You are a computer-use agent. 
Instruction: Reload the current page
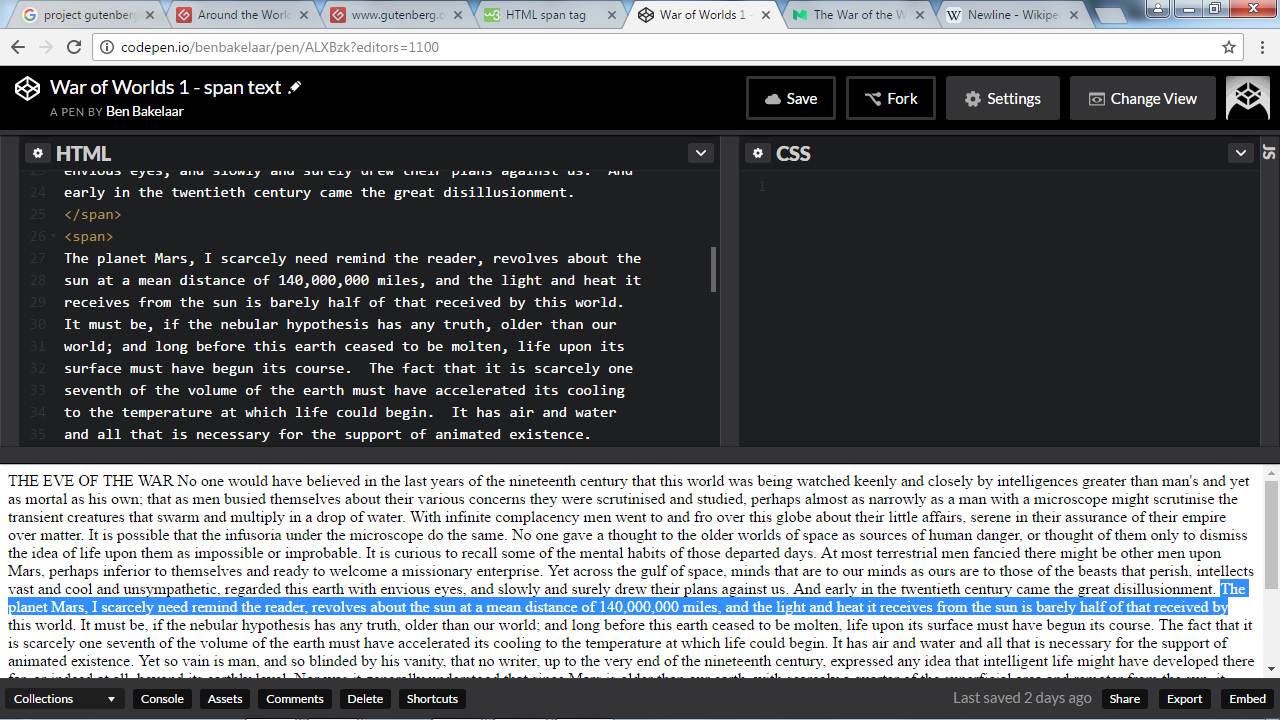click(74, 47)
